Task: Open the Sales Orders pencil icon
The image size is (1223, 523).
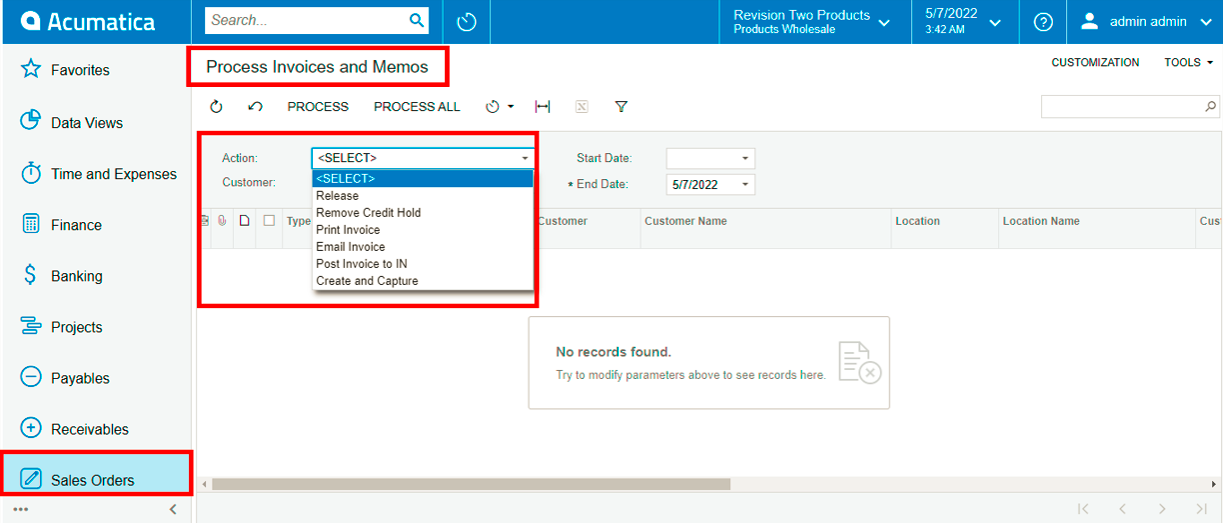Action: pyautogui.click(x=30, y=479)
